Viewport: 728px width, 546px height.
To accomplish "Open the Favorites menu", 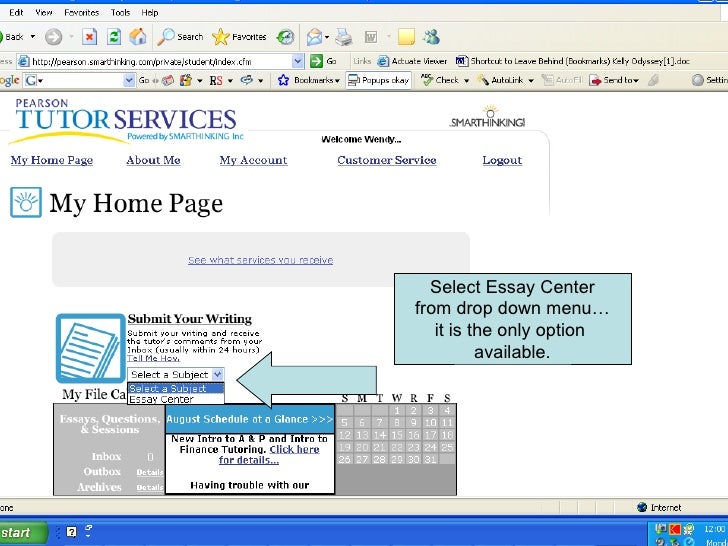I will [x=82, y=13].
